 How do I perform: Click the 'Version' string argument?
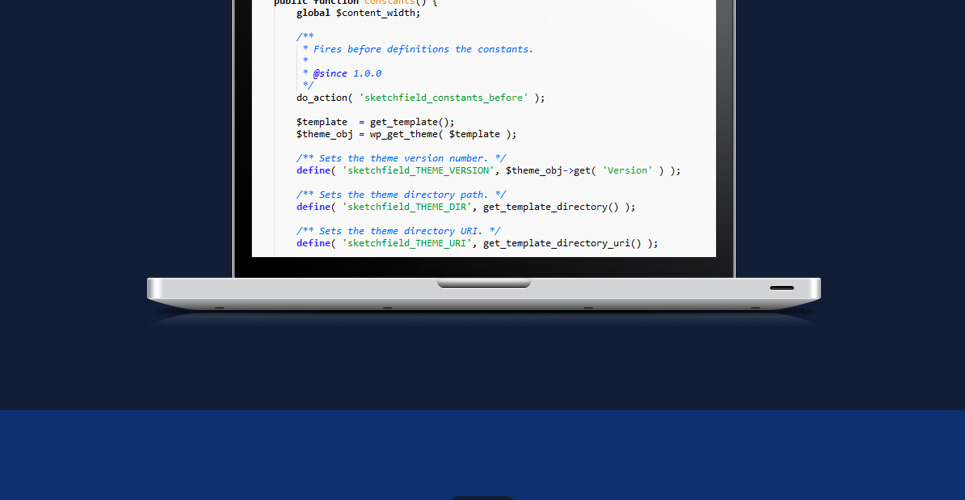point(627,170)
